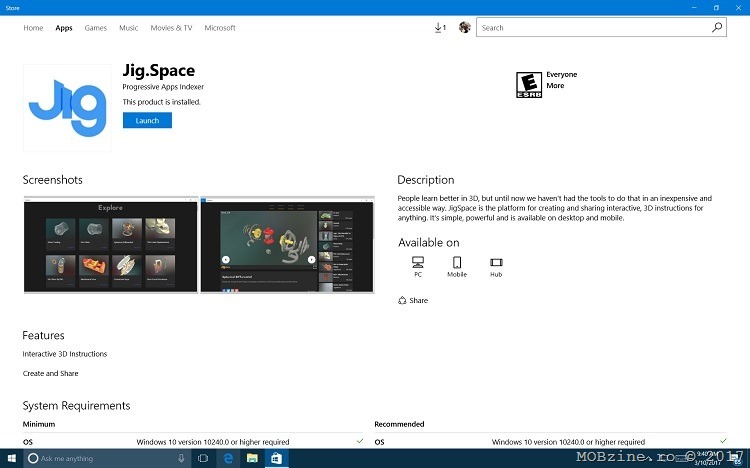The image size is (750, 468).
Task: Open the user account avatar
Action: (464, 27)
